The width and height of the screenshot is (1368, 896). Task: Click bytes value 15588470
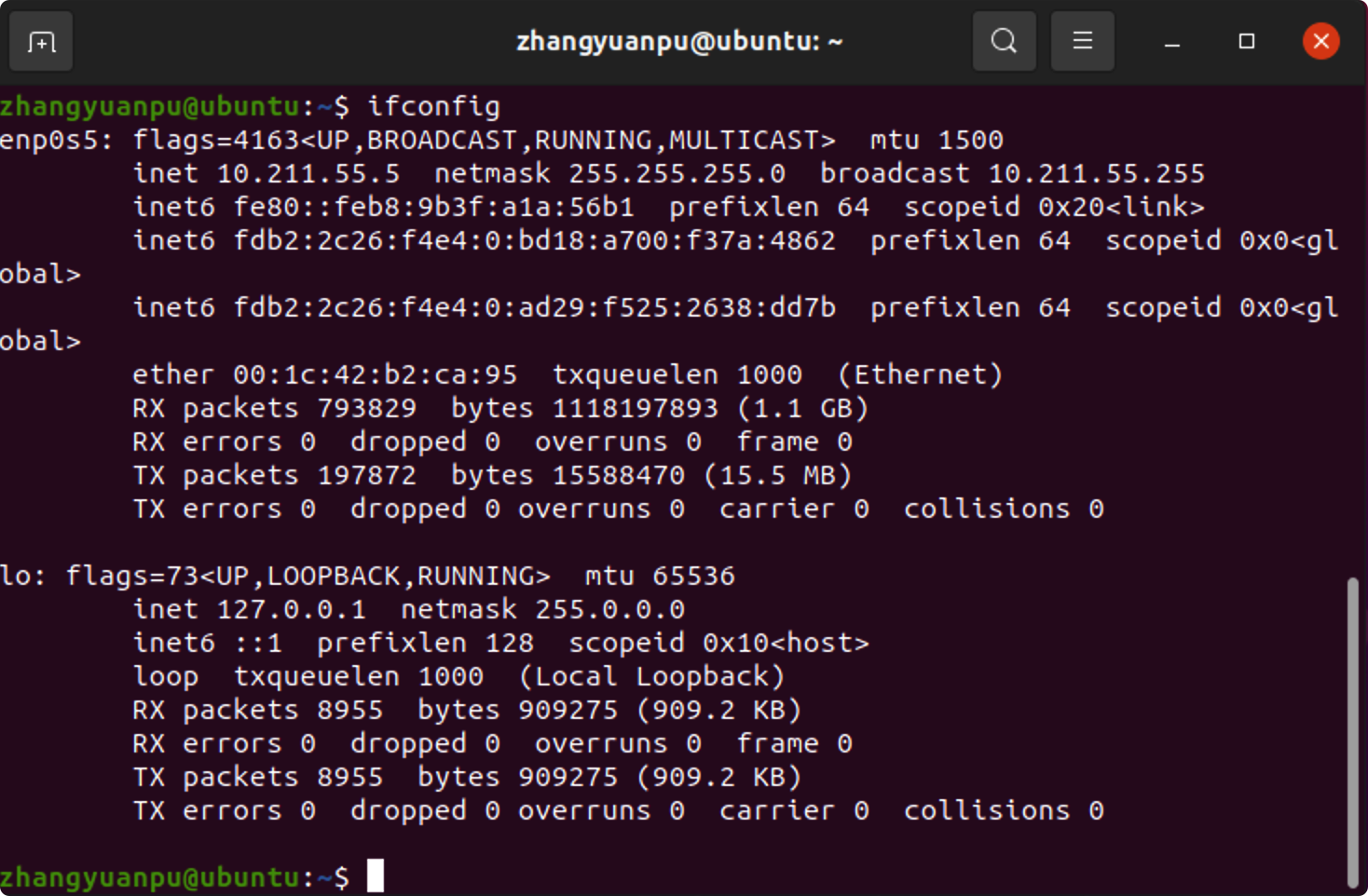[619, 475]
